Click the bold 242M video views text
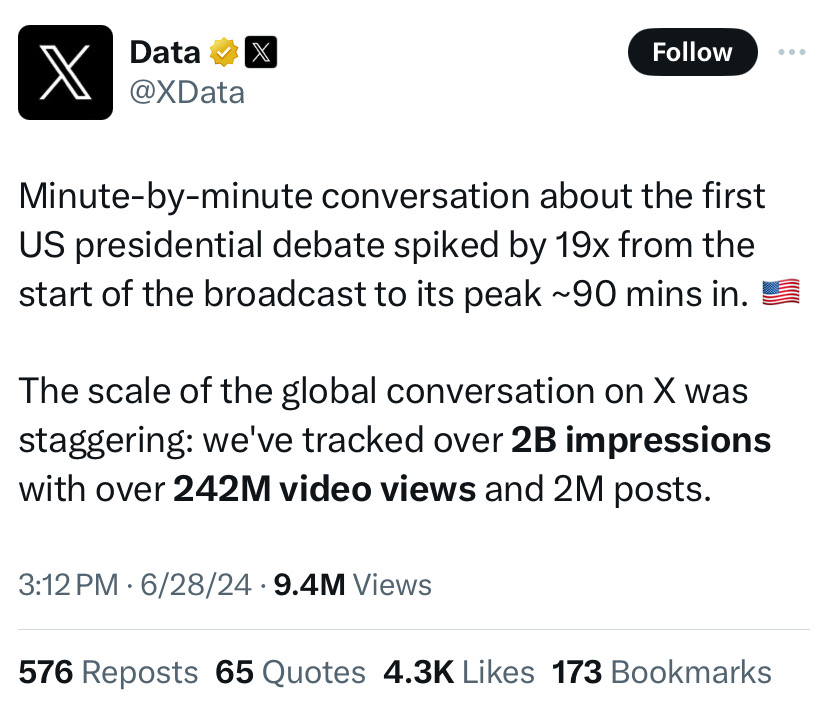828x708 pixels. tap(325, 489)
